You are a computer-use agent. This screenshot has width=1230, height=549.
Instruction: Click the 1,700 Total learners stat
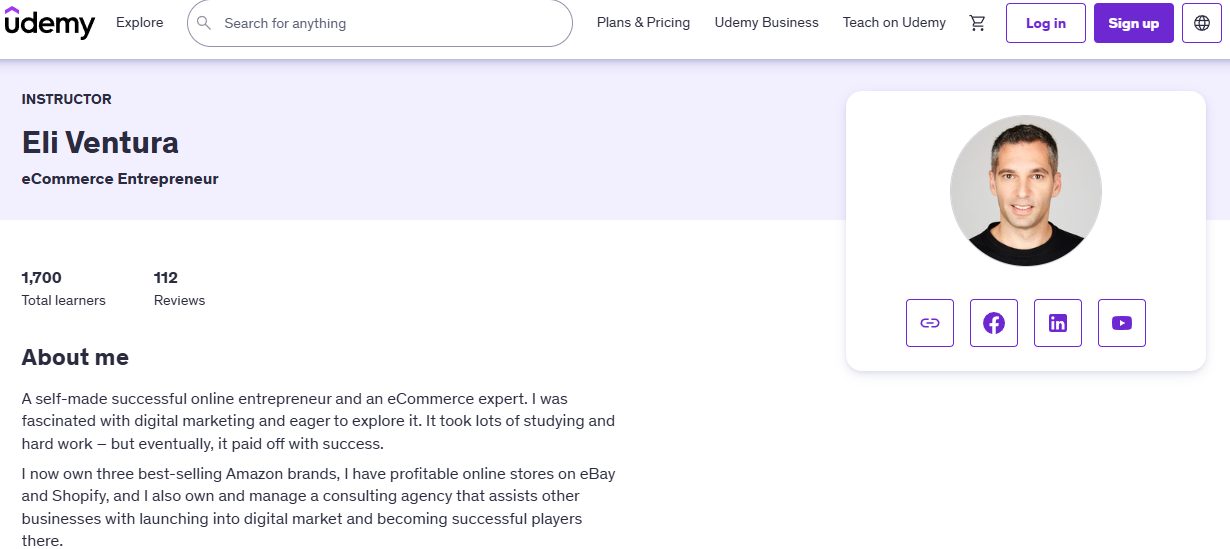click(64, 288)
